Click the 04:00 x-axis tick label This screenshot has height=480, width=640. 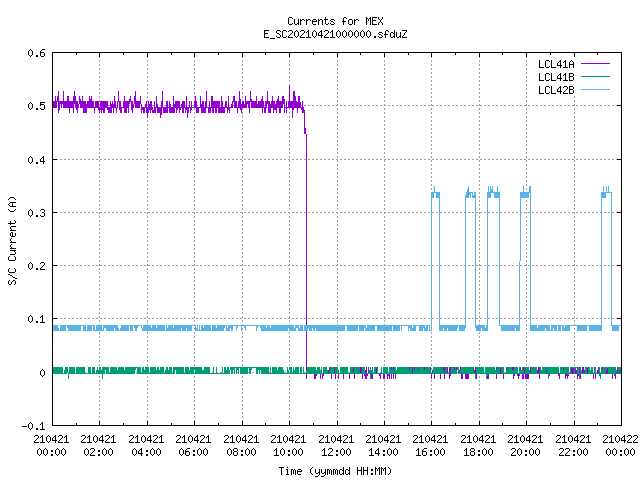(x=146, y=452)
